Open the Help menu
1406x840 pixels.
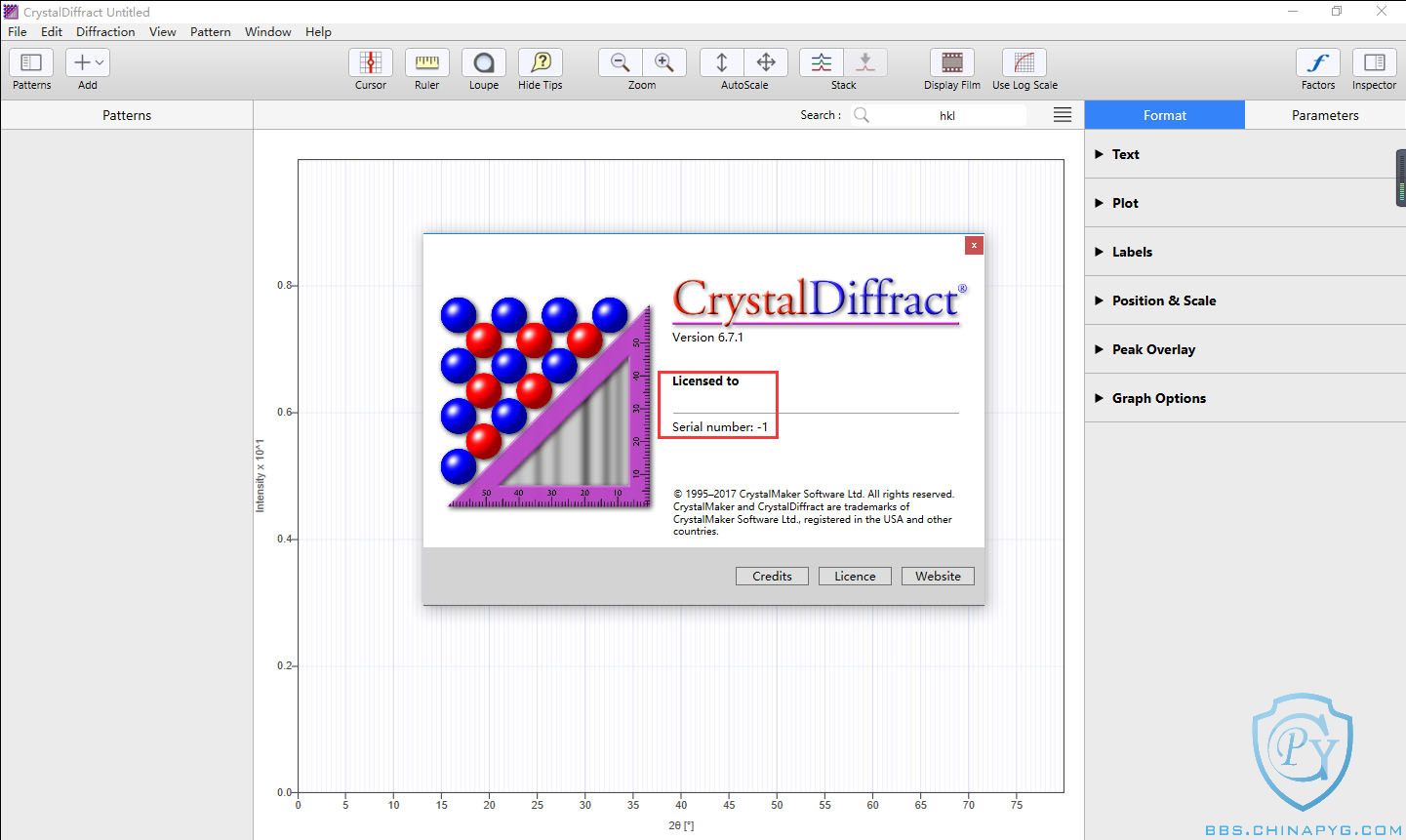pos(318,31)
